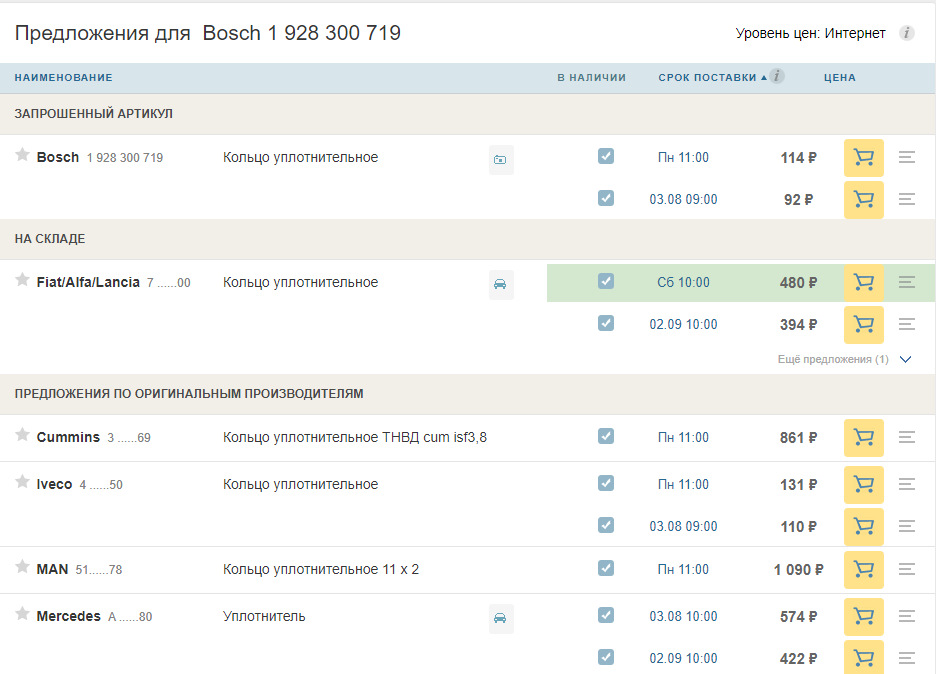
Task: Add MAN 1 090 ₽ offer to cart
Action: 863,570
